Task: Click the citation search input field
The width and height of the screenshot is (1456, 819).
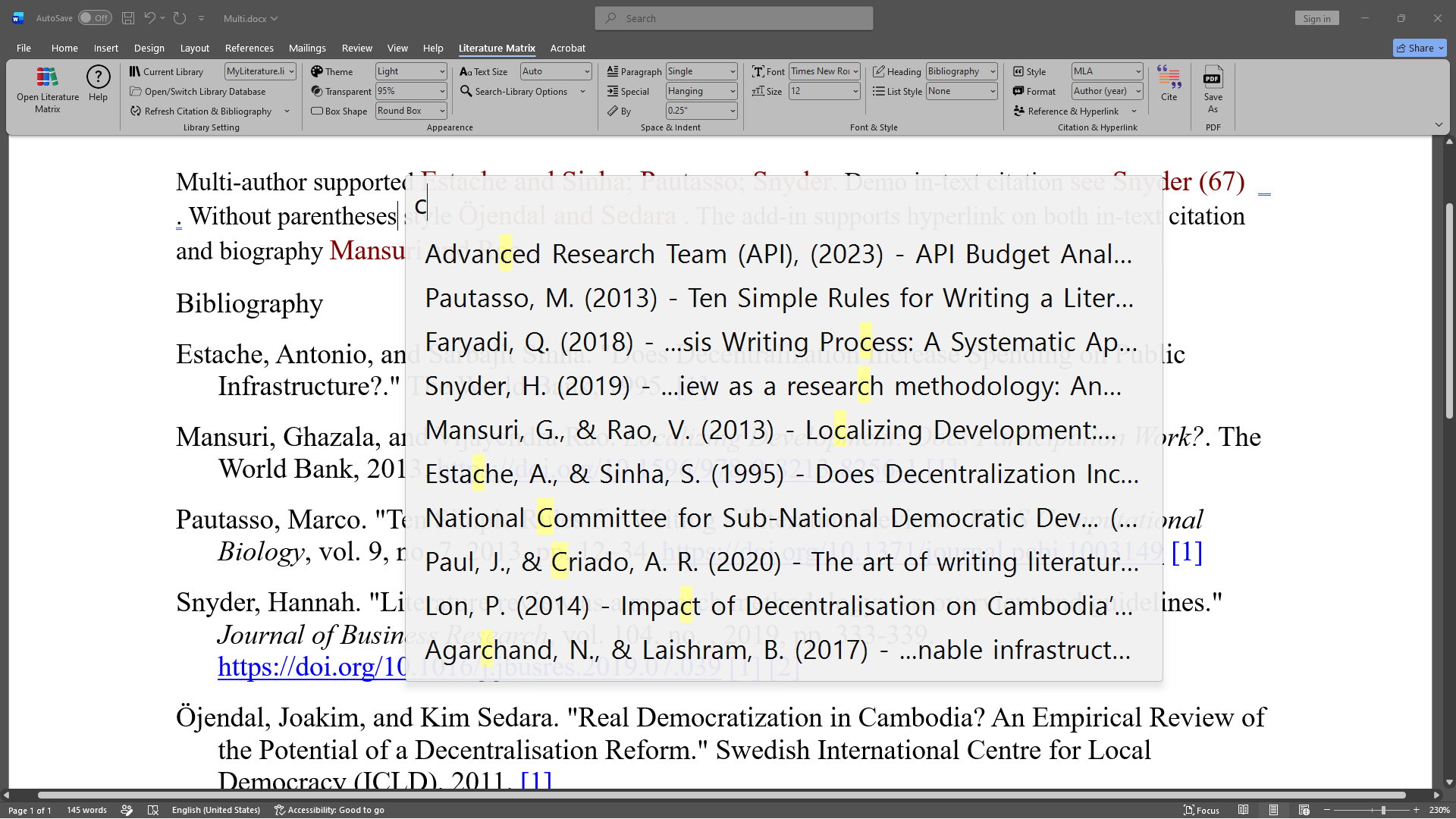Action: click(783, 206)
